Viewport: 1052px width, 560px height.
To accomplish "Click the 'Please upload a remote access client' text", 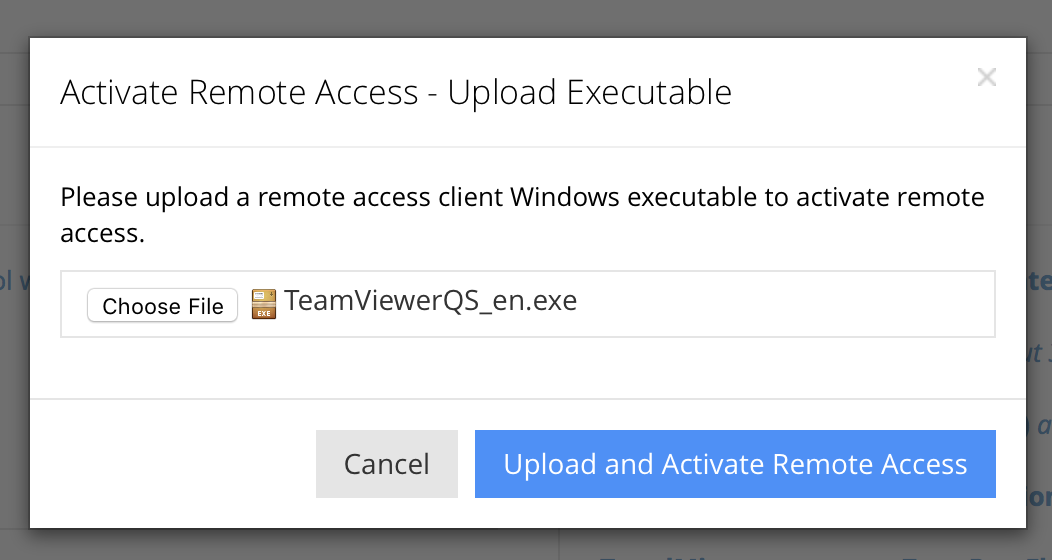I will pyautogui.click(x=280, y=196).
